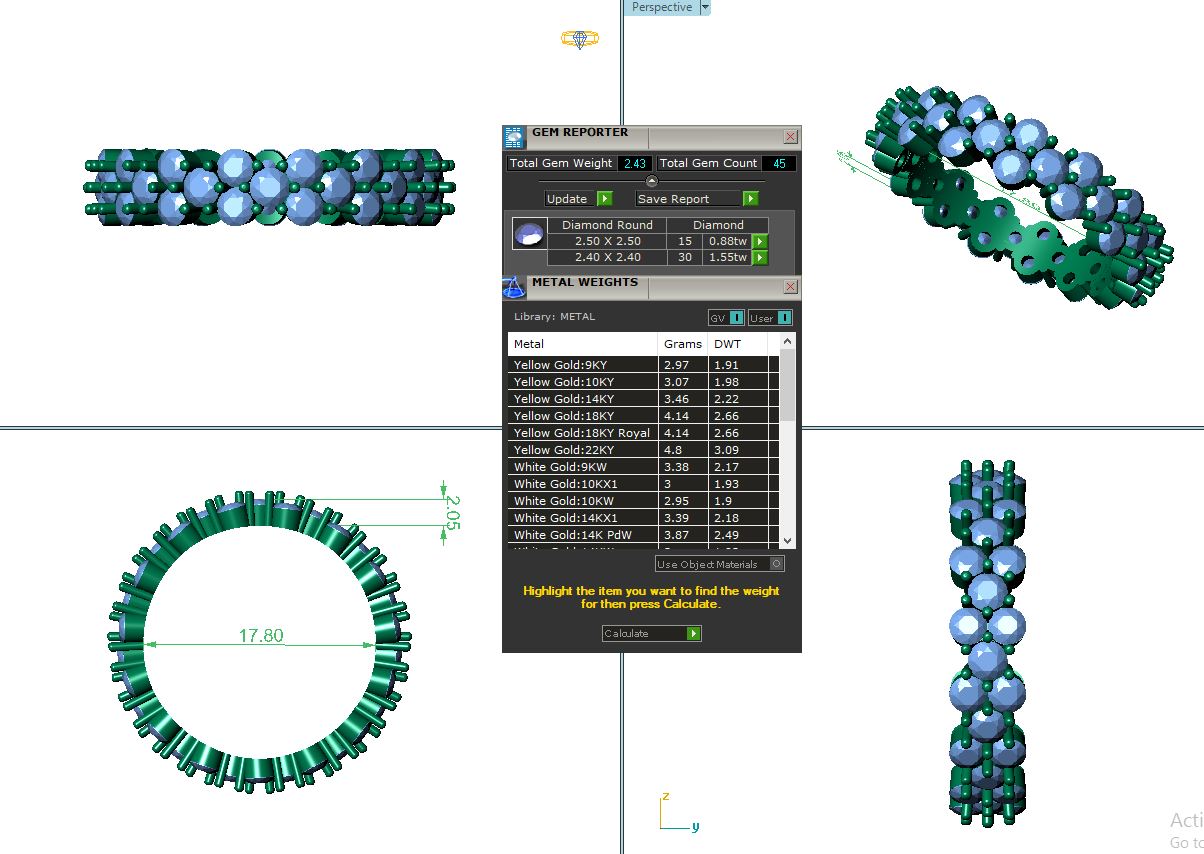This screenshot has width=1204, height=854.
Task: Click the 3.87 grams cell for 14K PdW
Action: coord(683,535)
